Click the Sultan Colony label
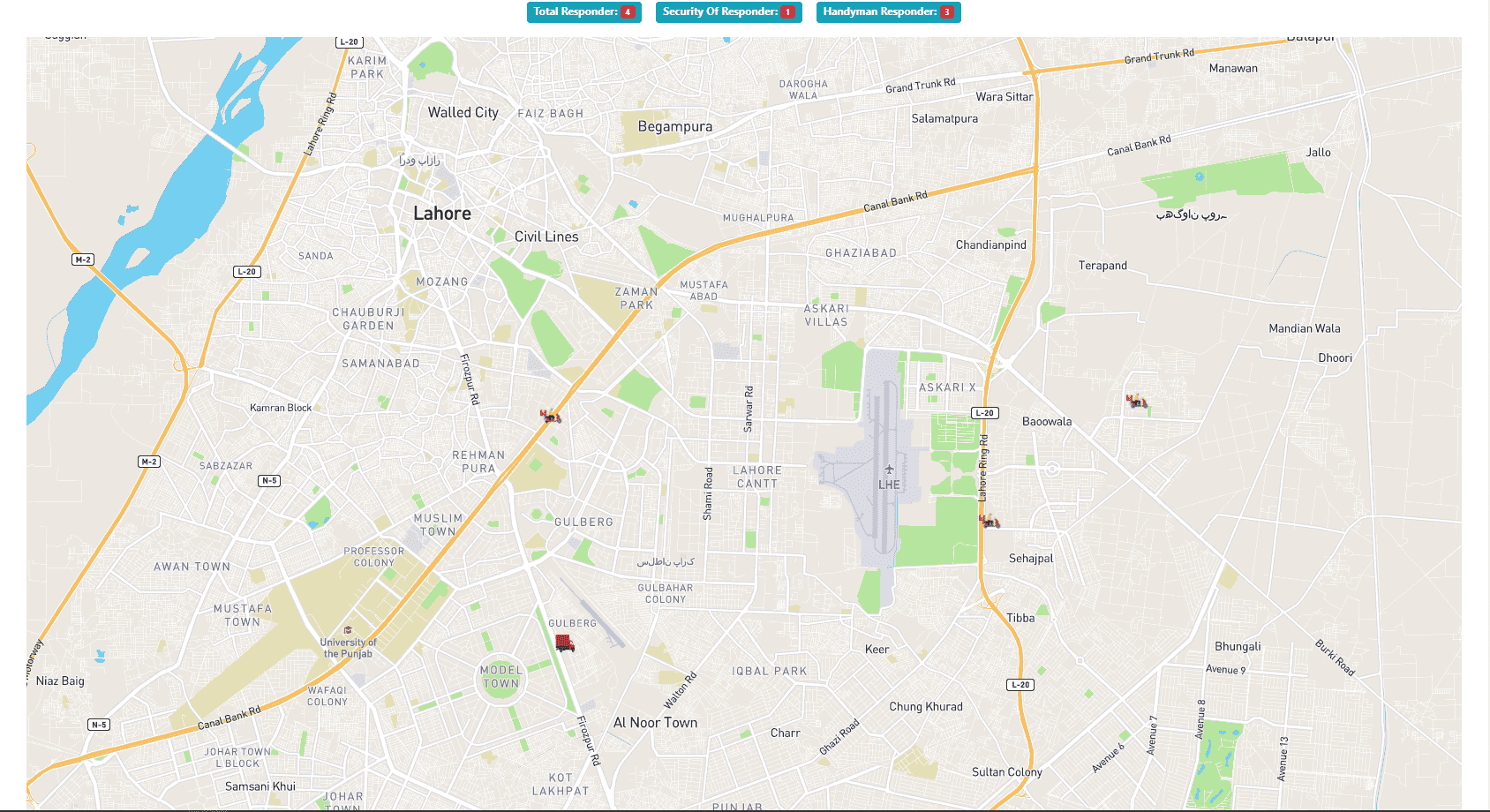Screen dimensions: 1490x812 pyautogui.click(x=1007, y=772)
